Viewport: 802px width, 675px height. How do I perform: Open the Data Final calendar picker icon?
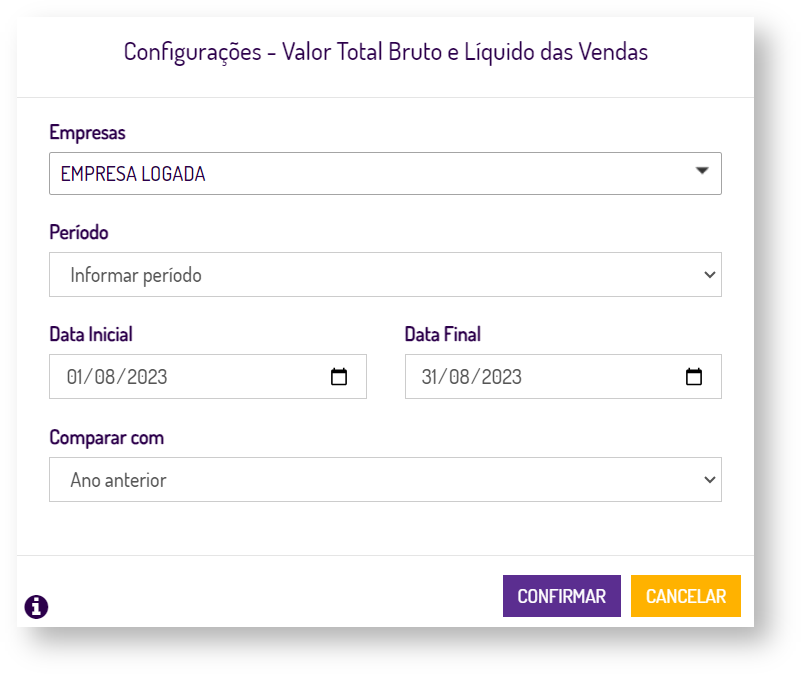(694, 377)
